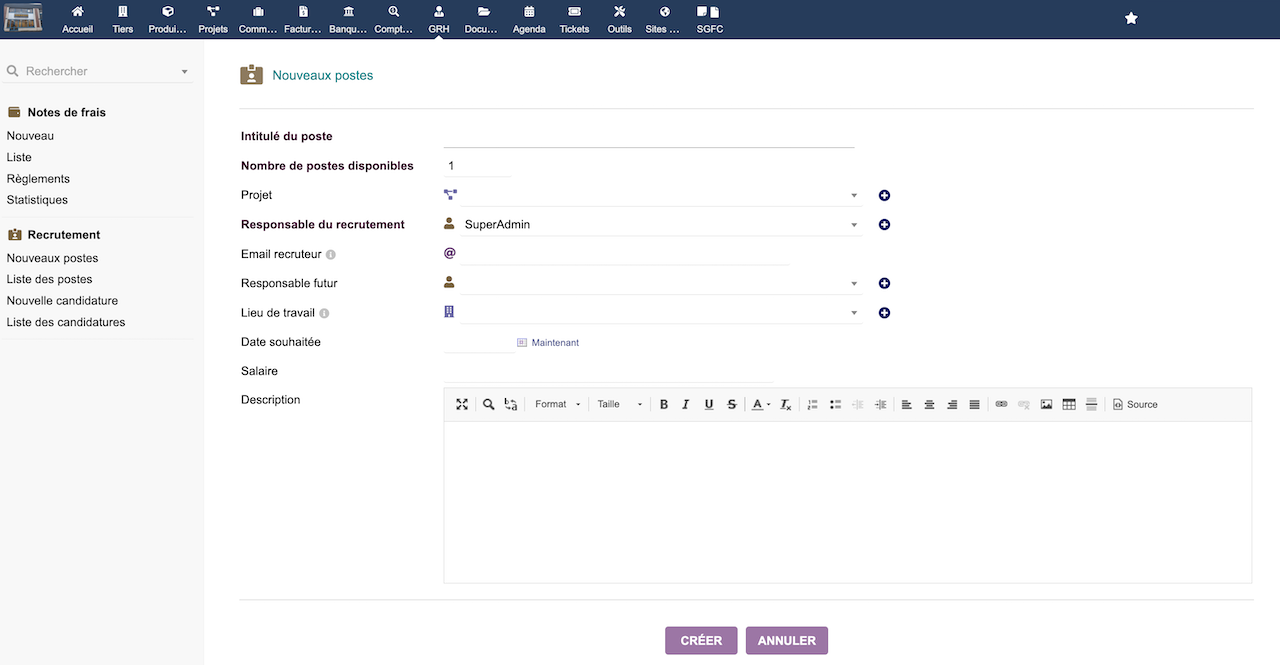Open the Taille size dropdown
Image resolution: width=1280 pixels, height=665 pixels.
[x=619, y=404]
